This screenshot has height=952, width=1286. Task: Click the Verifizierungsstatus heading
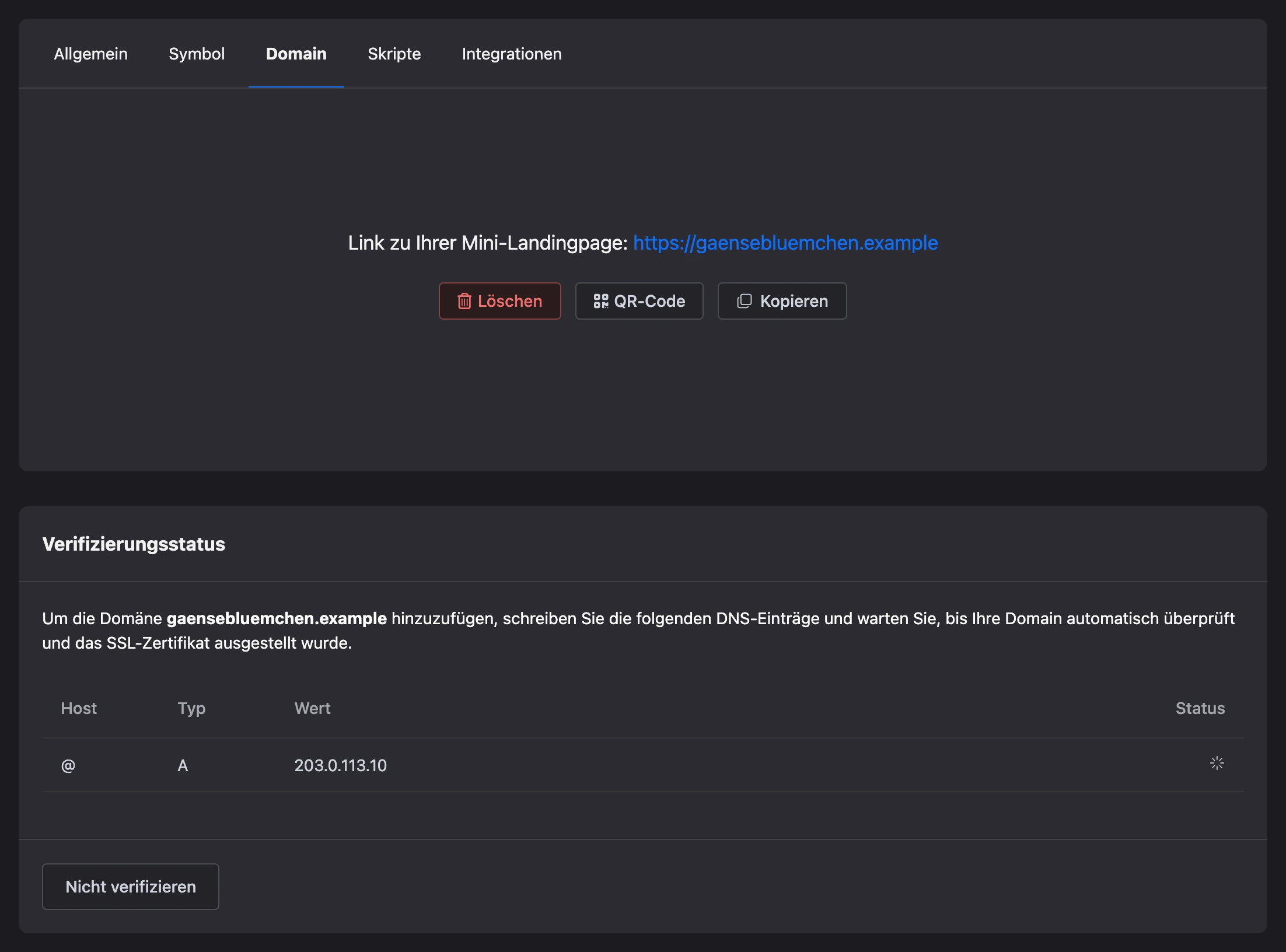134,544
